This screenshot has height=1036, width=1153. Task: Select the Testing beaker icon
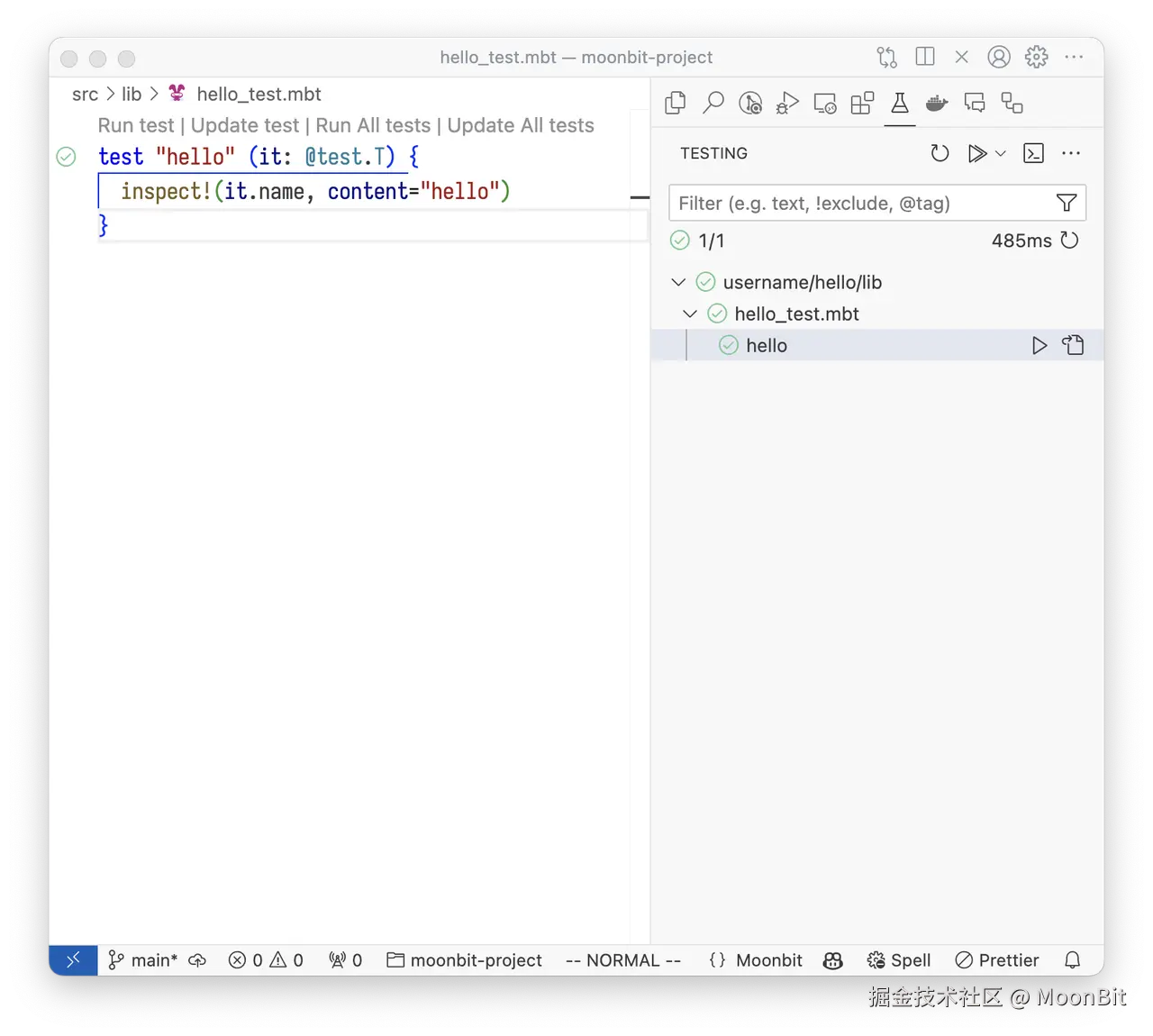click(x=900, y=104)
